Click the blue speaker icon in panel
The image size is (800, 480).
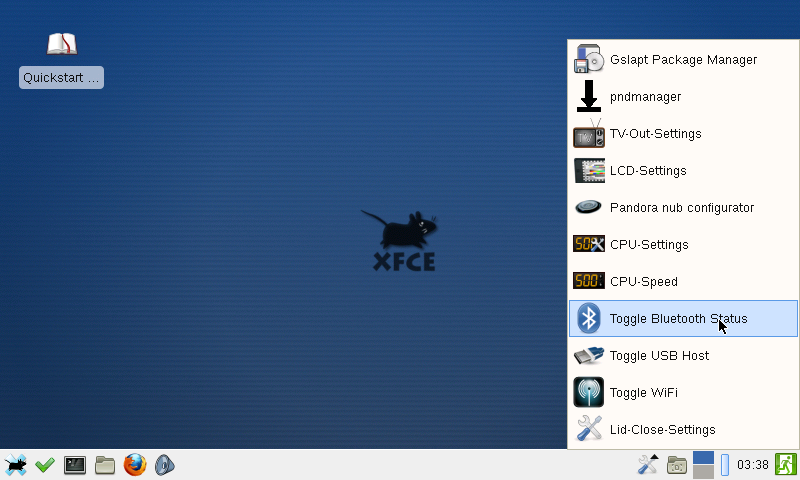pyautogui.click(x=165, y=465)
